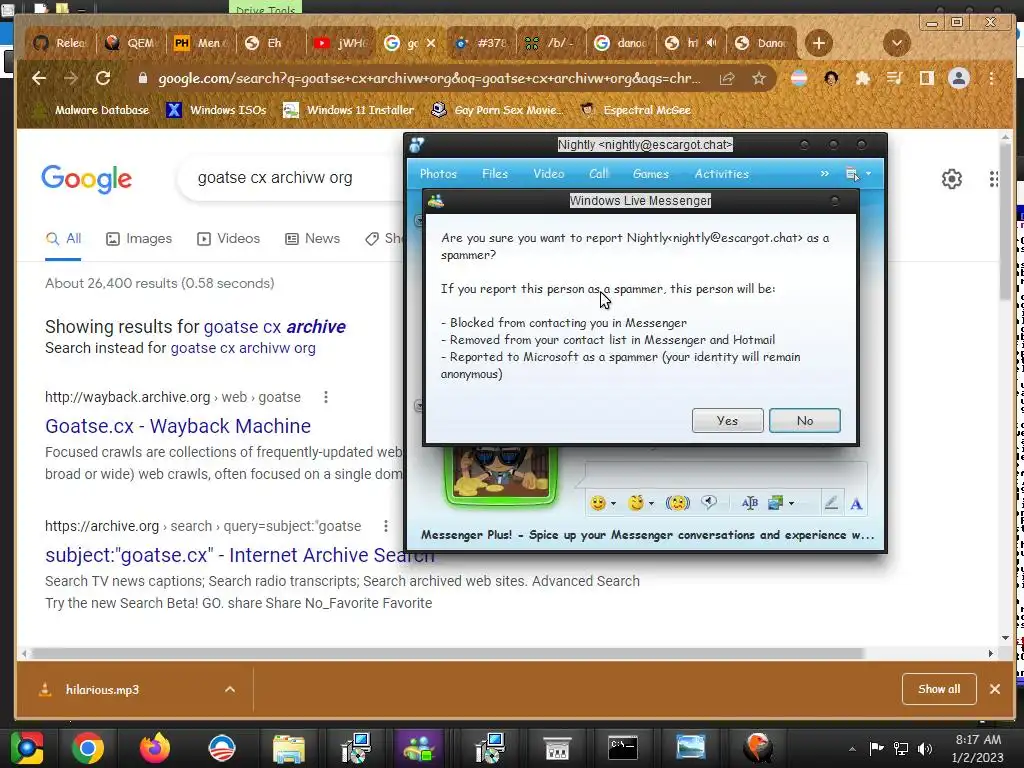Click the change font icon in Messenger
The height and width of the screenshot is (768, 1024).
pos(750,503)
